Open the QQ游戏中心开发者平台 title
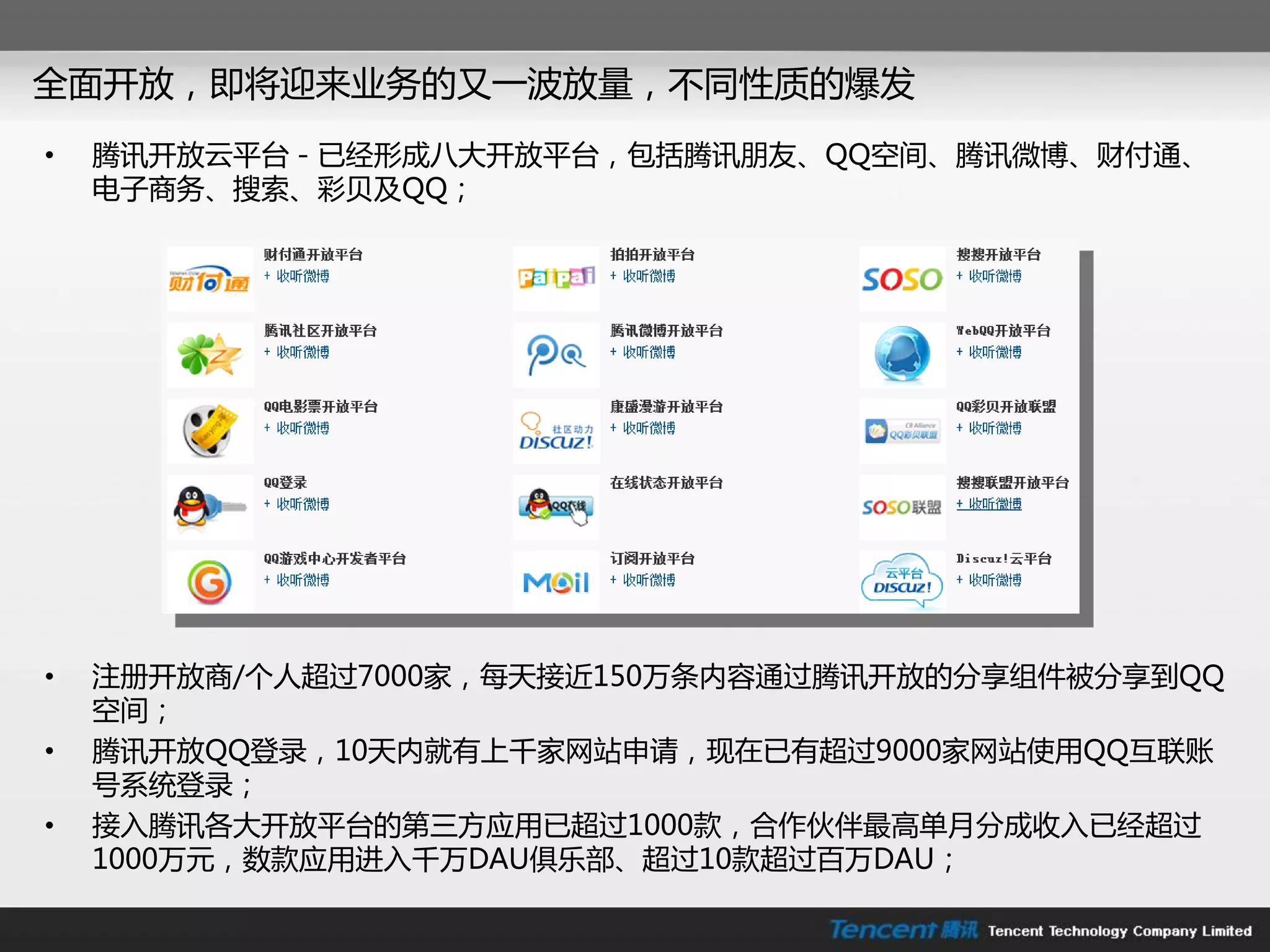The height and width of the screenshot is (952, 1270). tap(335, 558)
